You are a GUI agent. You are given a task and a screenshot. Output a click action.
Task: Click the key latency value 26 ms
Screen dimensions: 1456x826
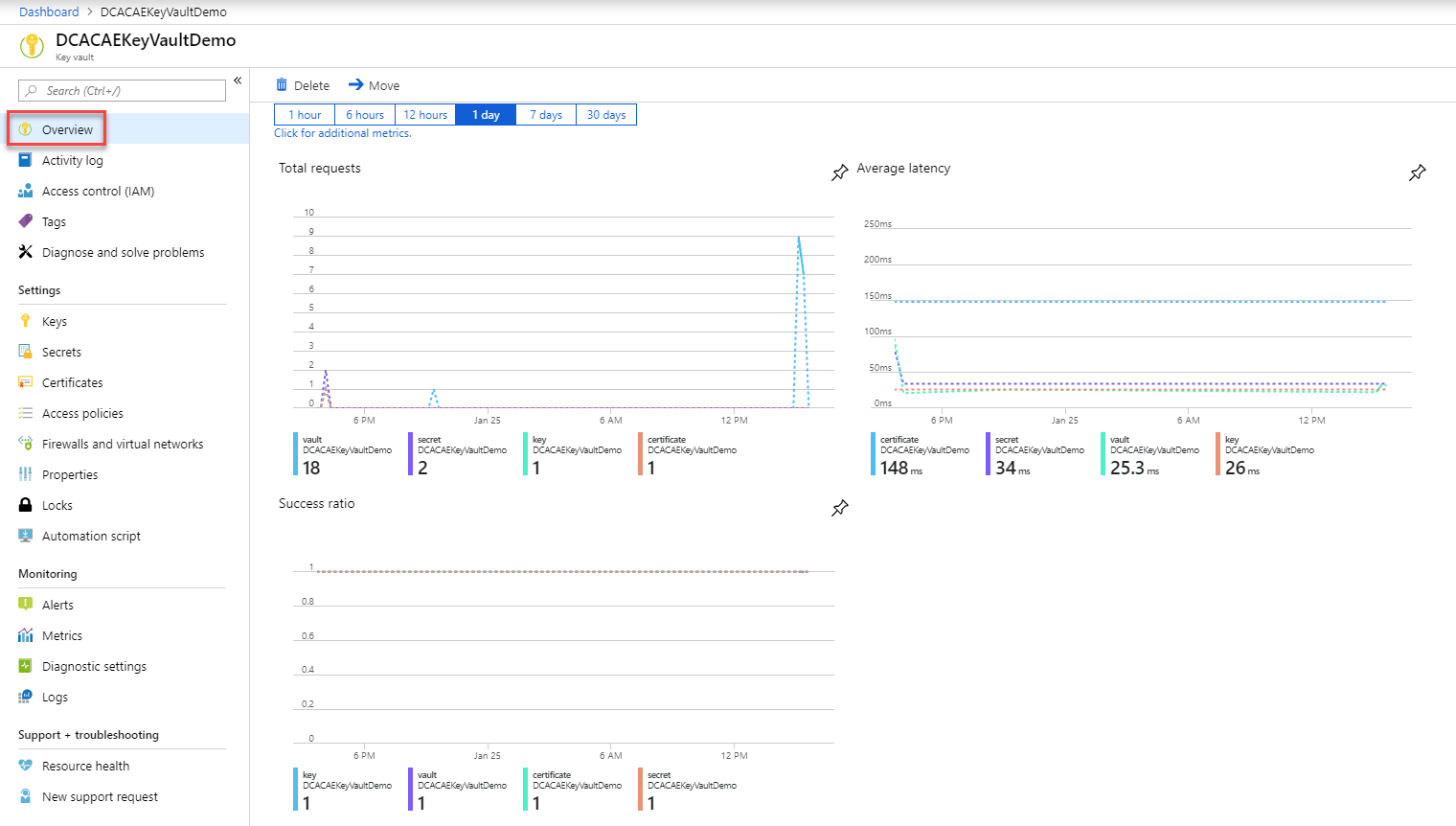click(1242, 468)
